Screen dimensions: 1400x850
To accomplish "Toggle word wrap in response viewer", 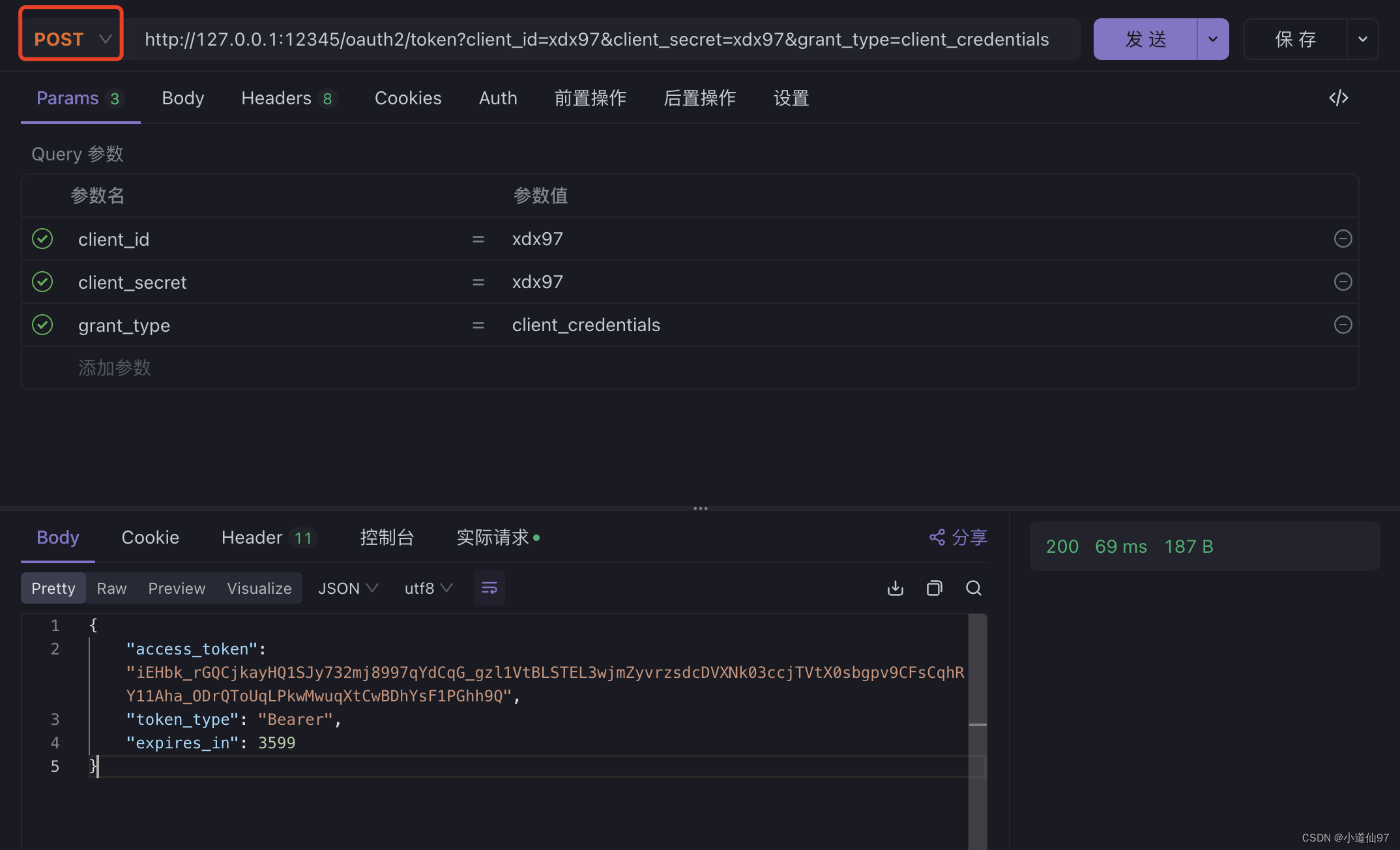I will [489, 588].
